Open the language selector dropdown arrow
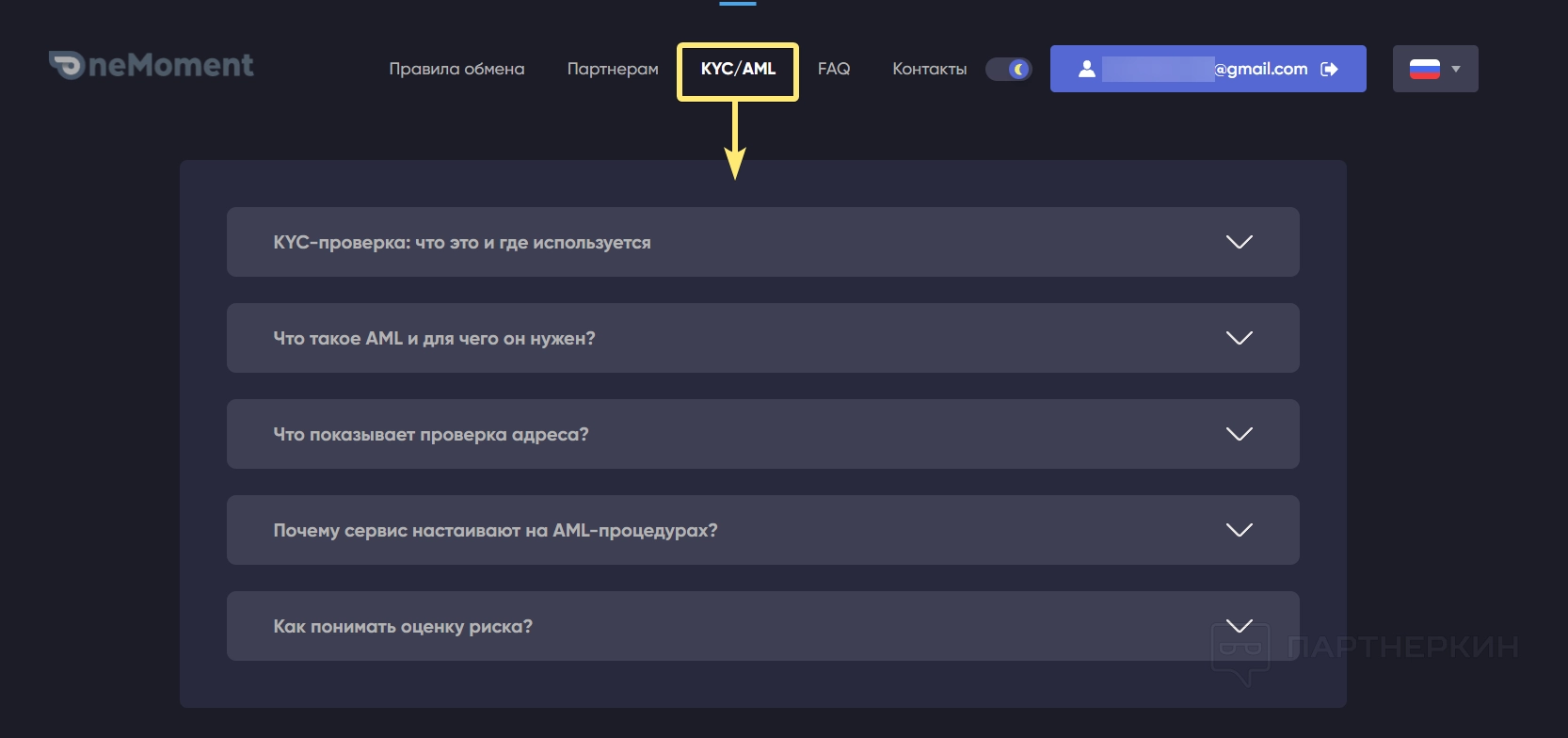 (x=1456, y=69)
